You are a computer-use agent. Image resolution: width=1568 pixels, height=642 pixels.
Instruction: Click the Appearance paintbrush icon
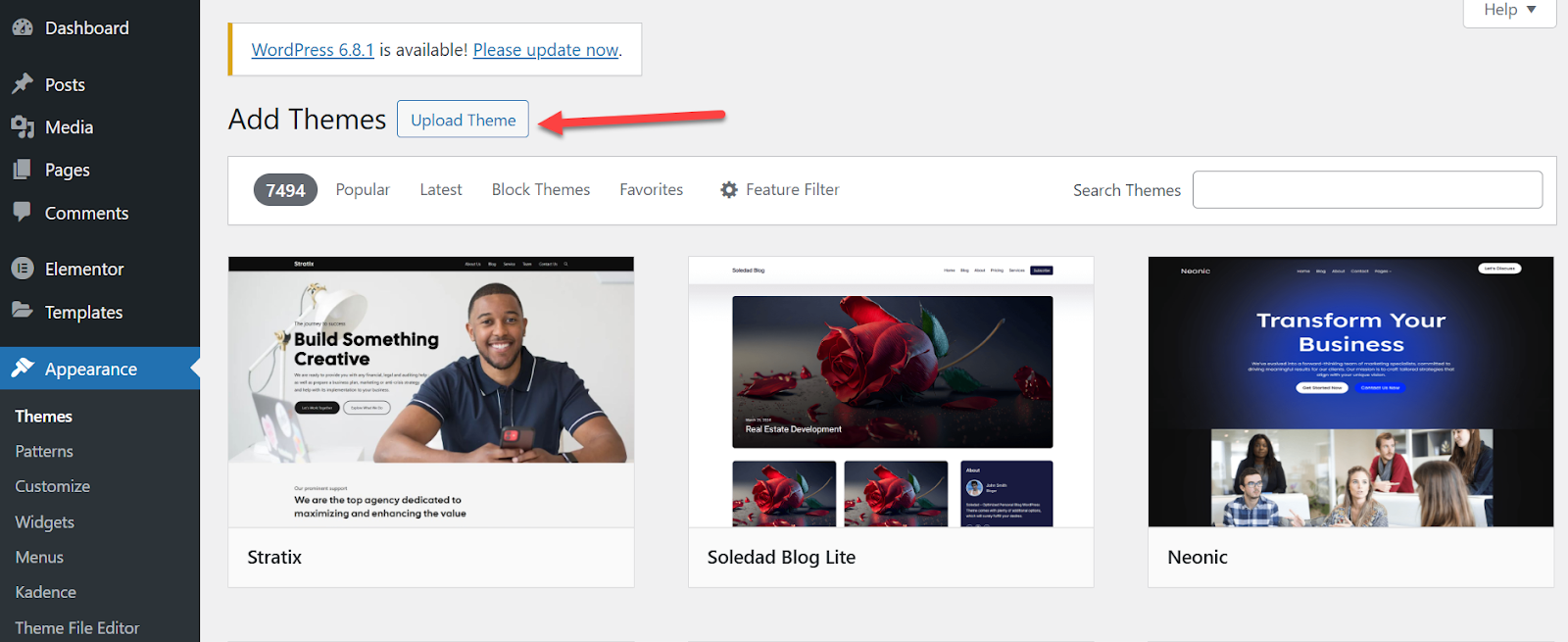(x=23, y=368)
